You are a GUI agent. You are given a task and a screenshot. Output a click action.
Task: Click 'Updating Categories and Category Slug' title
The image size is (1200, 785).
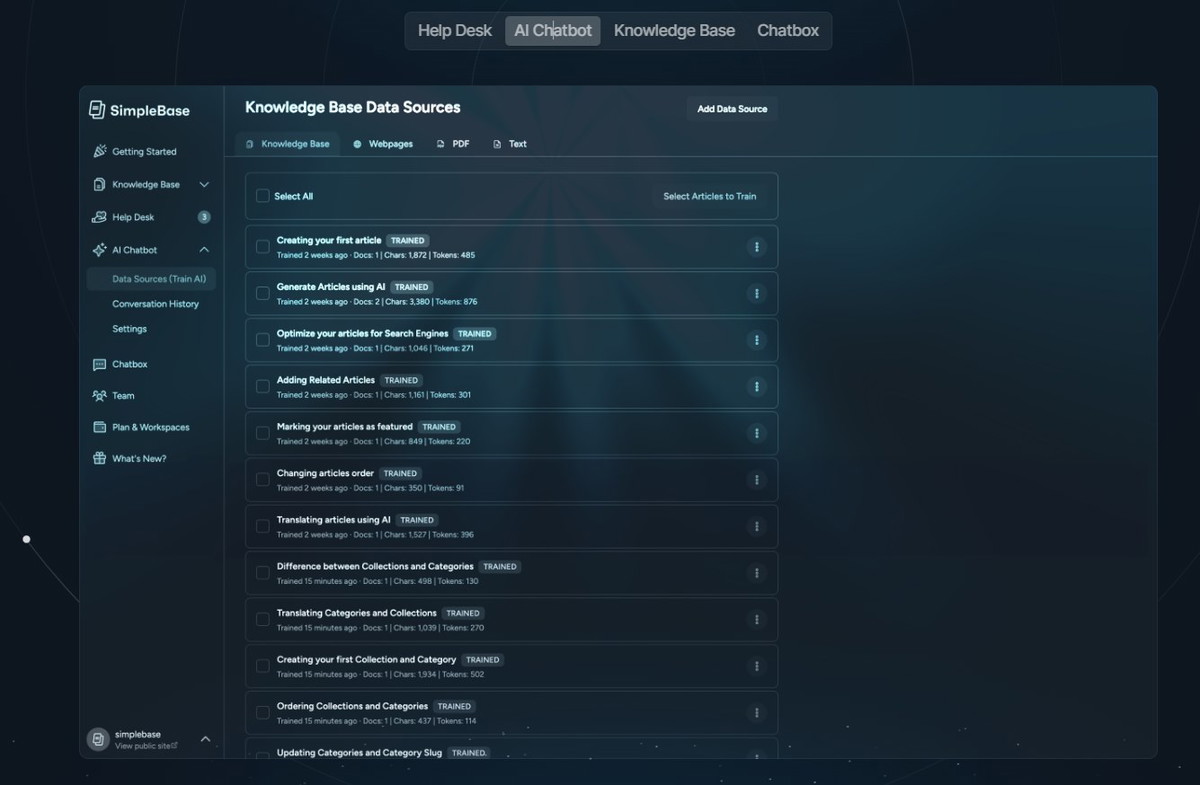pyautogui.click(x=359, y=753)
